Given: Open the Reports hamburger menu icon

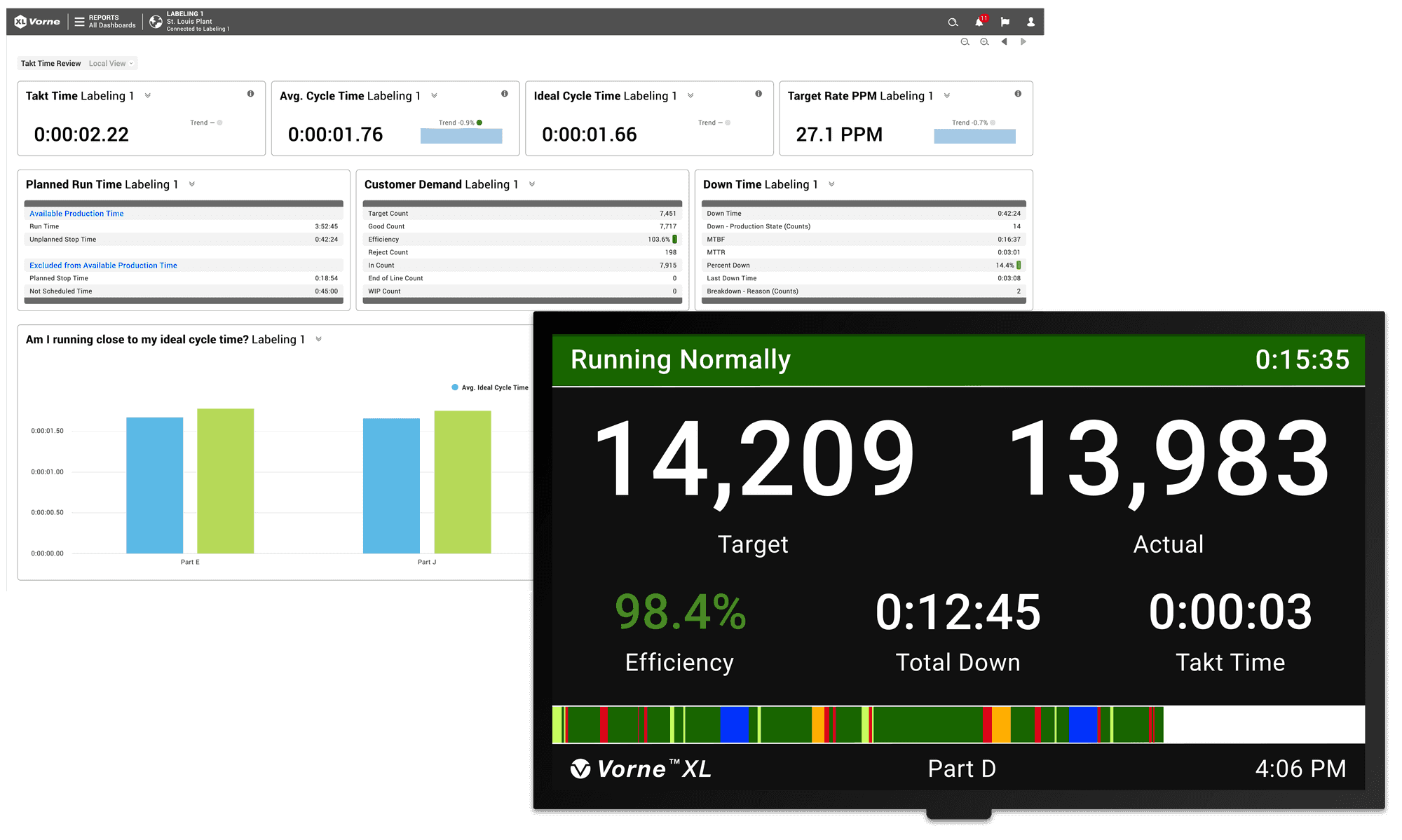Looking at the screenshot, I should click(x=79, y=22).
